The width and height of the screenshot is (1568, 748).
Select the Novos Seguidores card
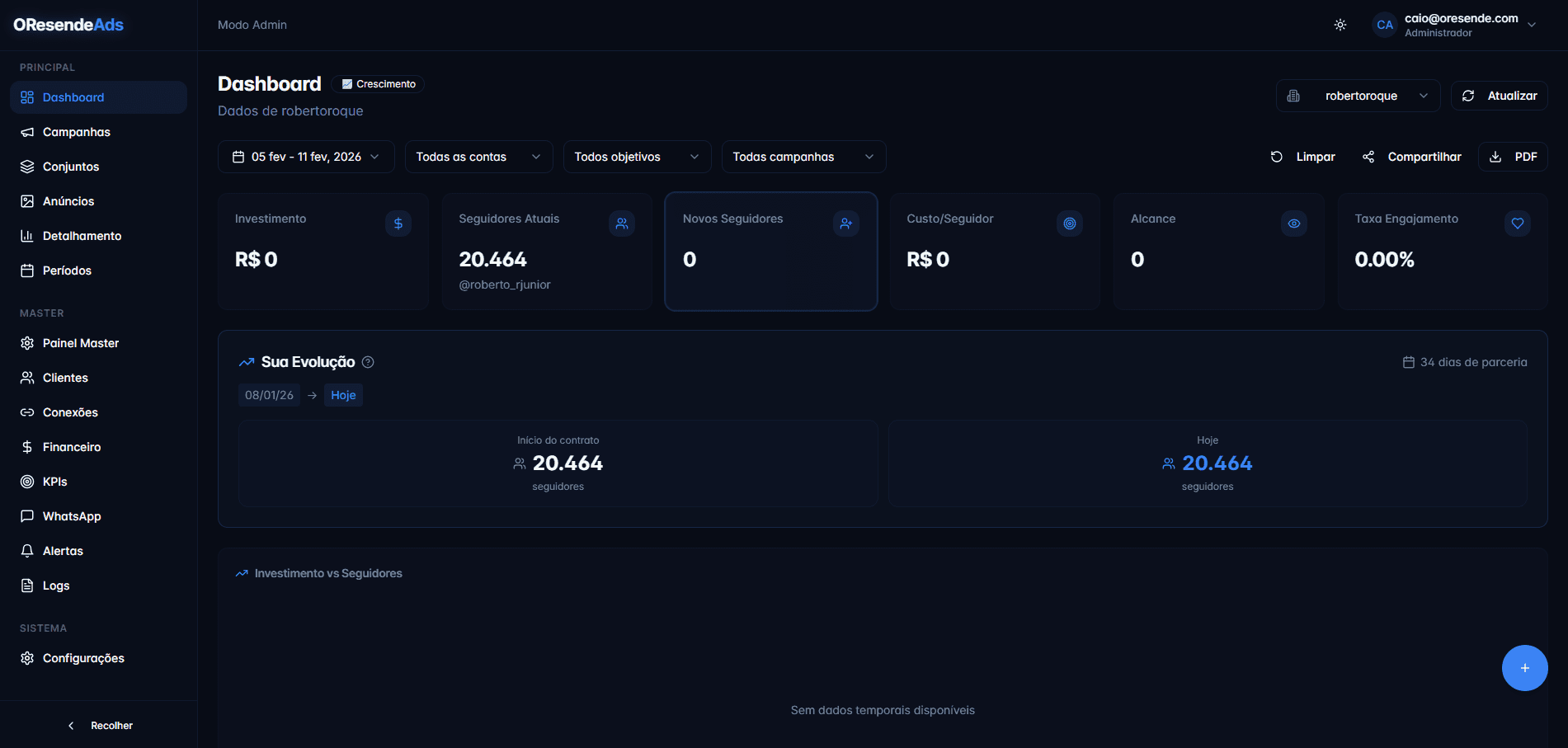click(x=771, y=252)
